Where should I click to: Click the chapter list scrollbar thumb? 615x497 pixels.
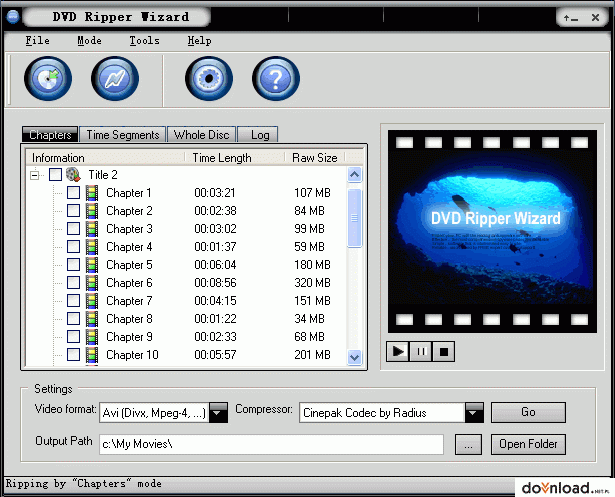pyautogui.click(x=355, y=218)
